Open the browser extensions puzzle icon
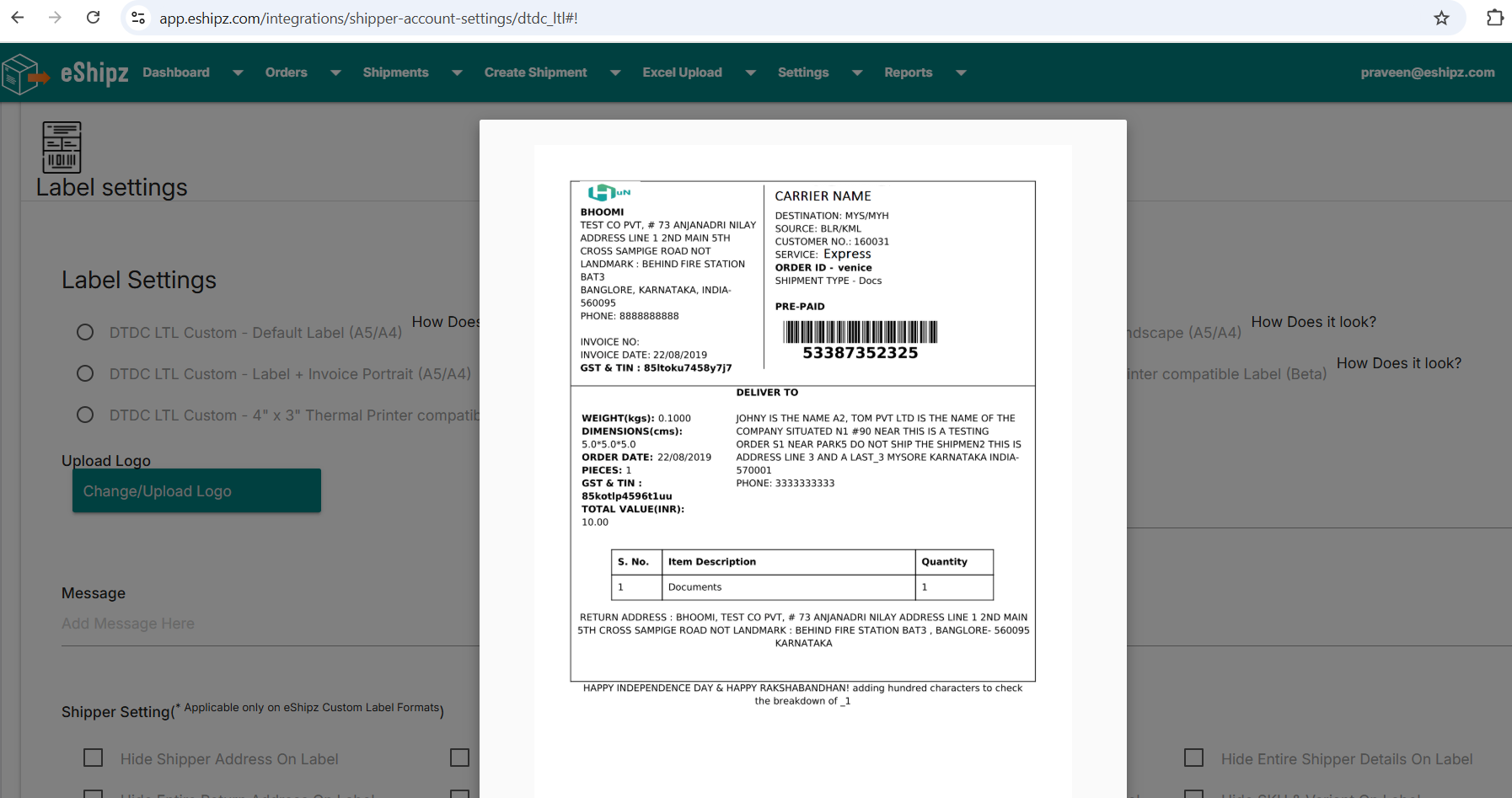1512x798 pixels. [x=1494, y=18]
